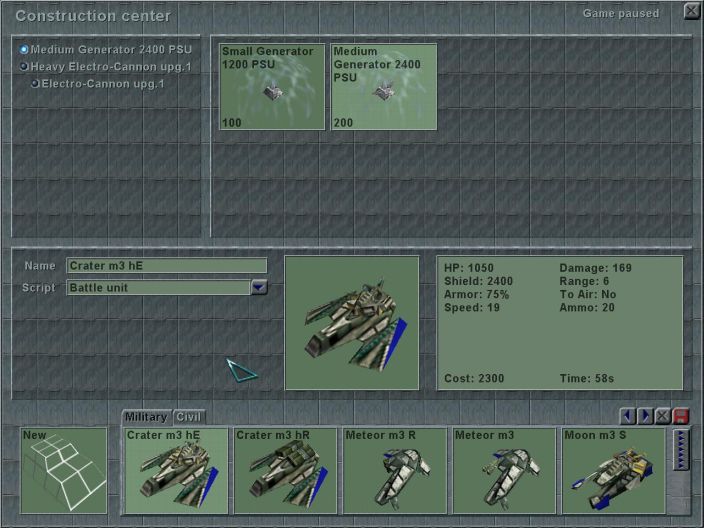Click the unit list scroll arrows strip
The width and height of the screenshot is (704, 528).
tap(681, 450)
